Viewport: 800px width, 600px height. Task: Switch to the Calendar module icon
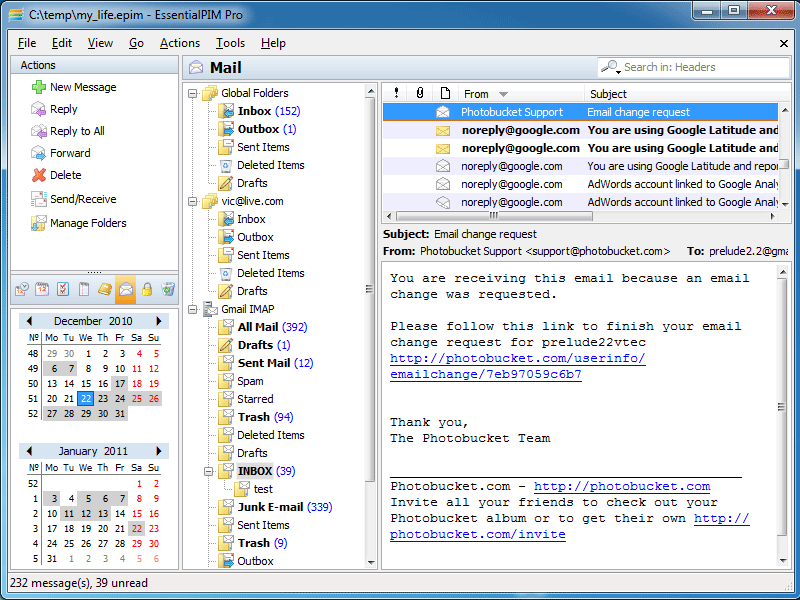(x=42, y=289)
